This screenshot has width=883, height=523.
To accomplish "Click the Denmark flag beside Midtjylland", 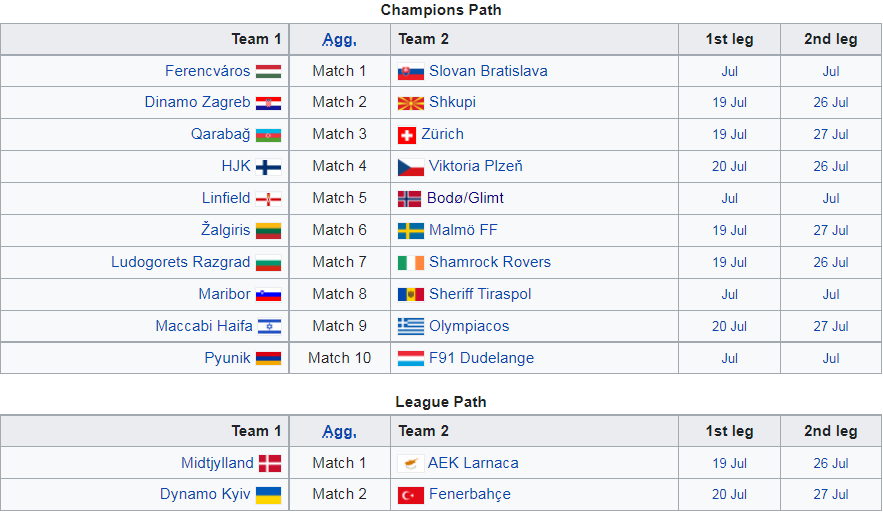I will pos(270,463).
